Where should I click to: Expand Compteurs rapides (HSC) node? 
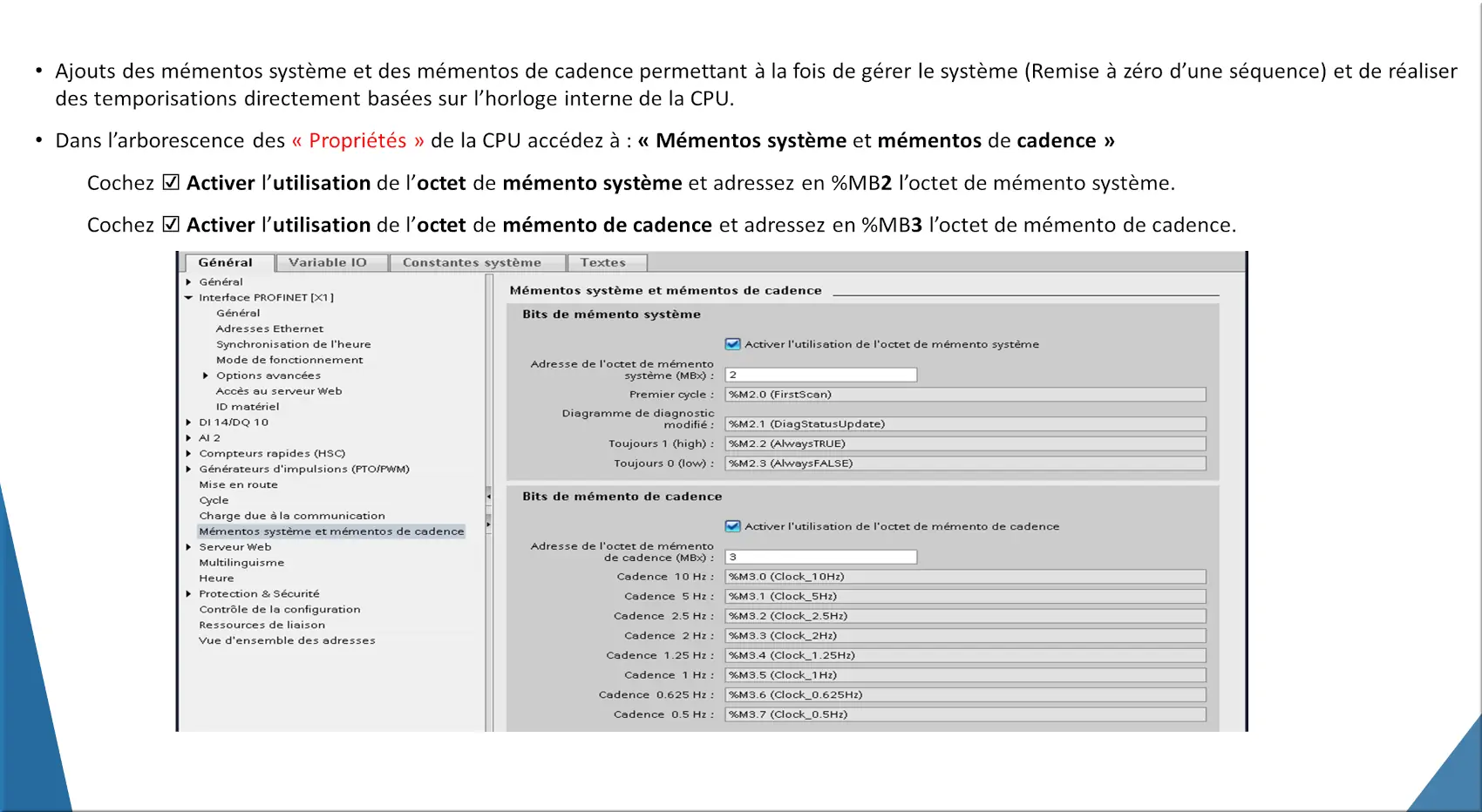point(188,454)
